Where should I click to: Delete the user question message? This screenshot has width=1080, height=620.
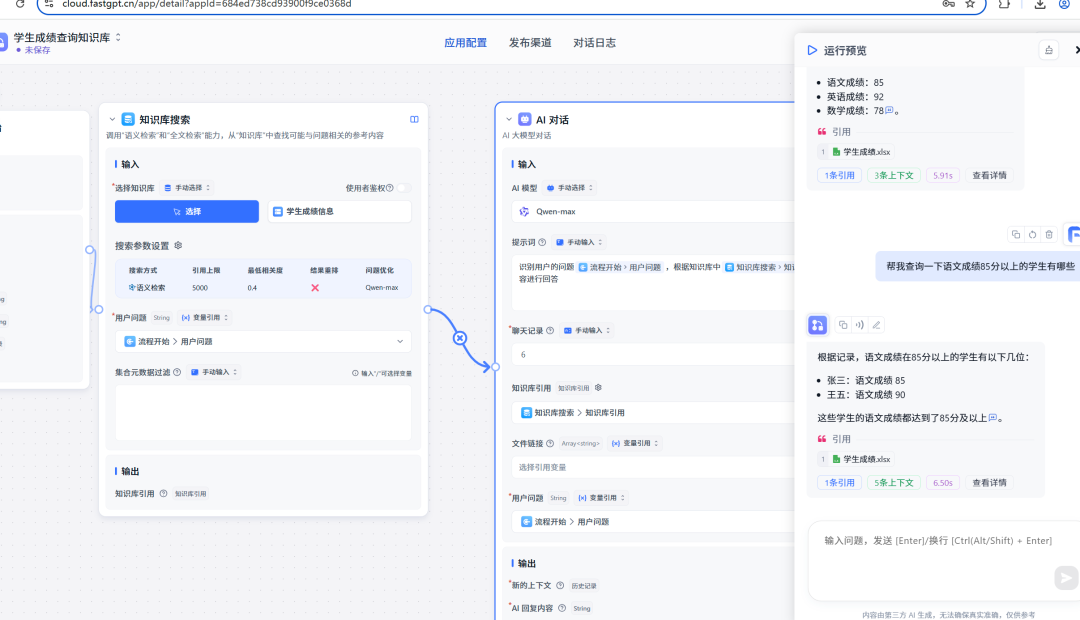pos(1048,235)
